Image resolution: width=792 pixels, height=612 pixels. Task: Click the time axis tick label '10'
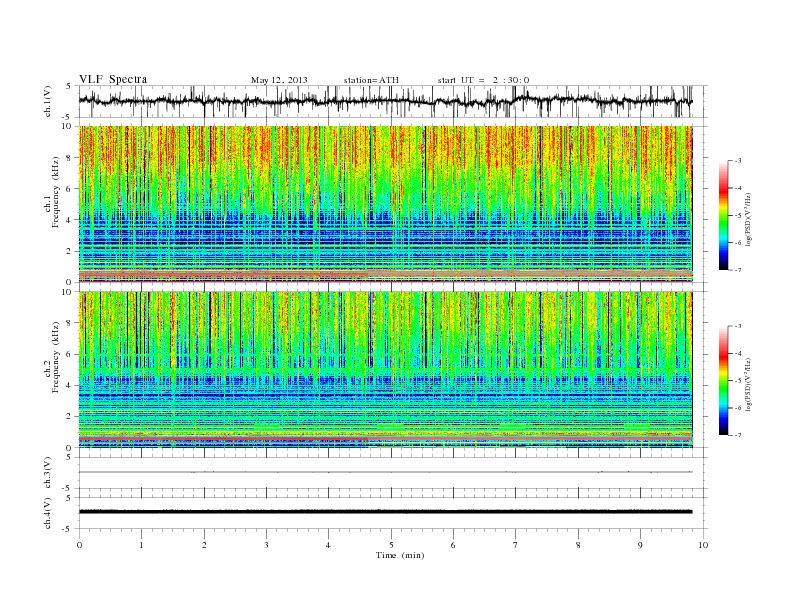pos(703,545)
